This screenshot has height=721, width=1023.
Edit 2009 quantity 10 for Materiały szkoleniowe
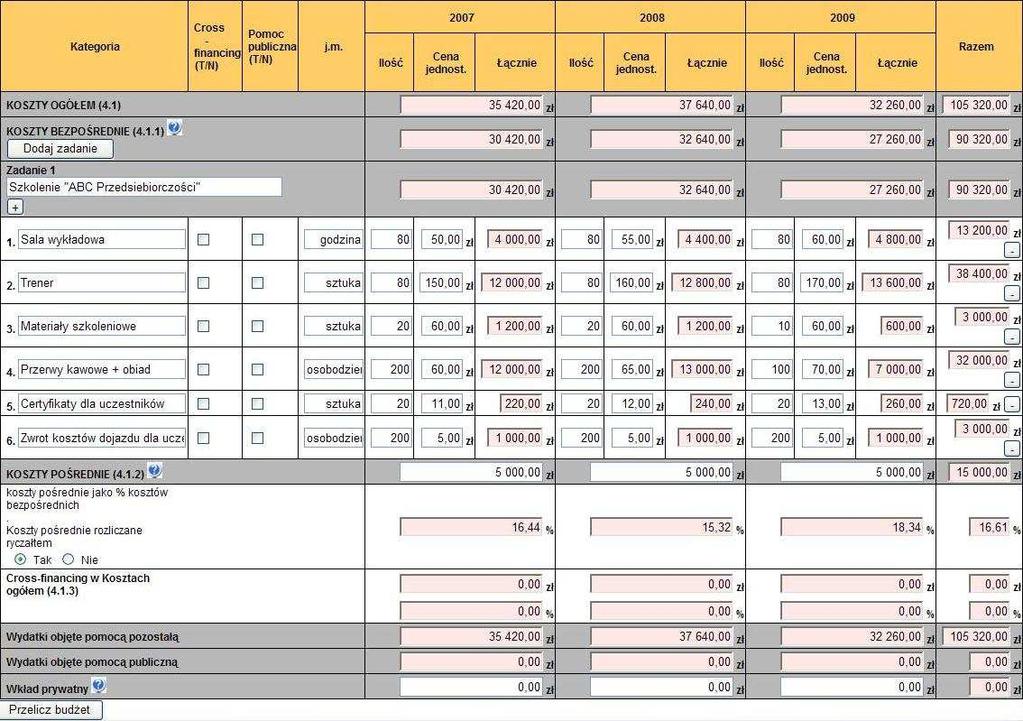(772, 326)
